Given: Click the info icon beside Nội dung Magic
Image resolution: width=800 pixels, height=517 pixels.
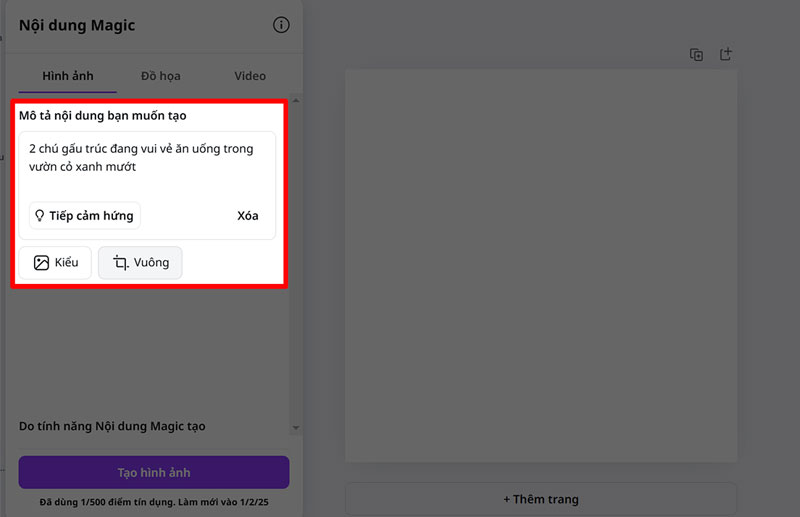Looking at the screenshot, I should pyautogui.click(x=281, y=25).
